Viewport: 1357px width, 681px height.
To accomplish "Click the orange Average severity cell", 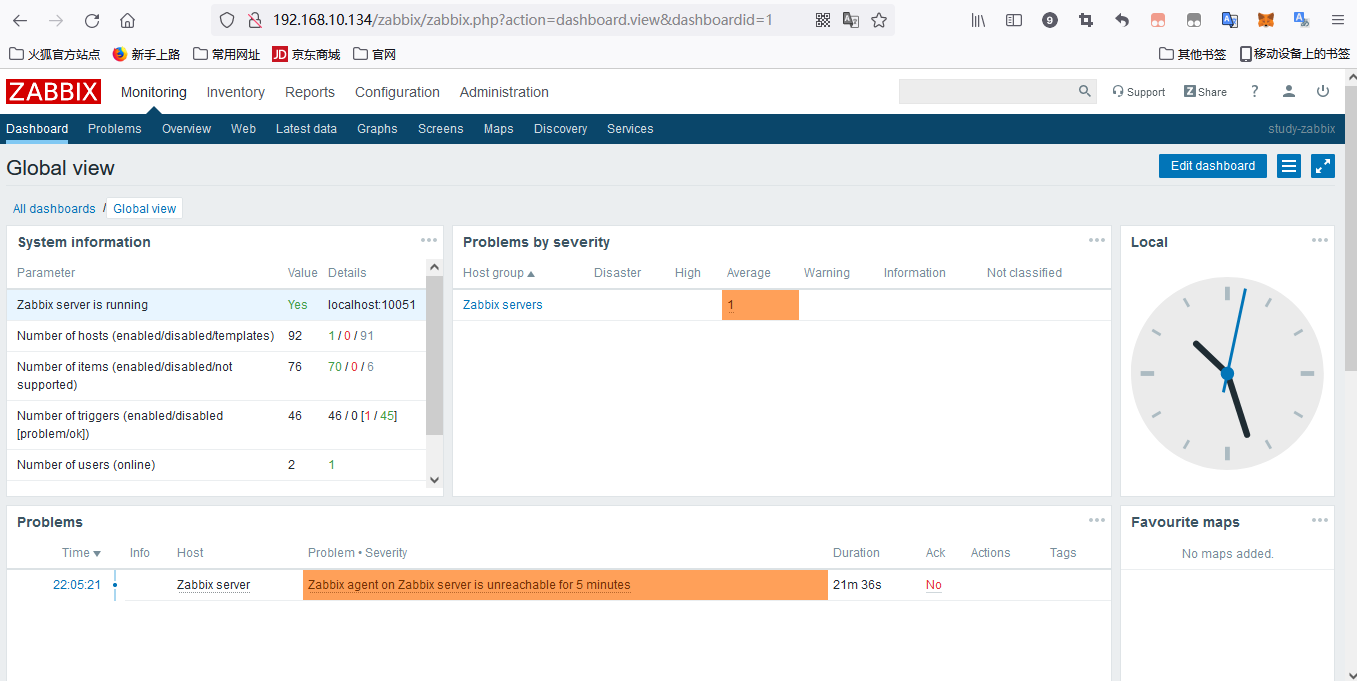I will 760,305.
